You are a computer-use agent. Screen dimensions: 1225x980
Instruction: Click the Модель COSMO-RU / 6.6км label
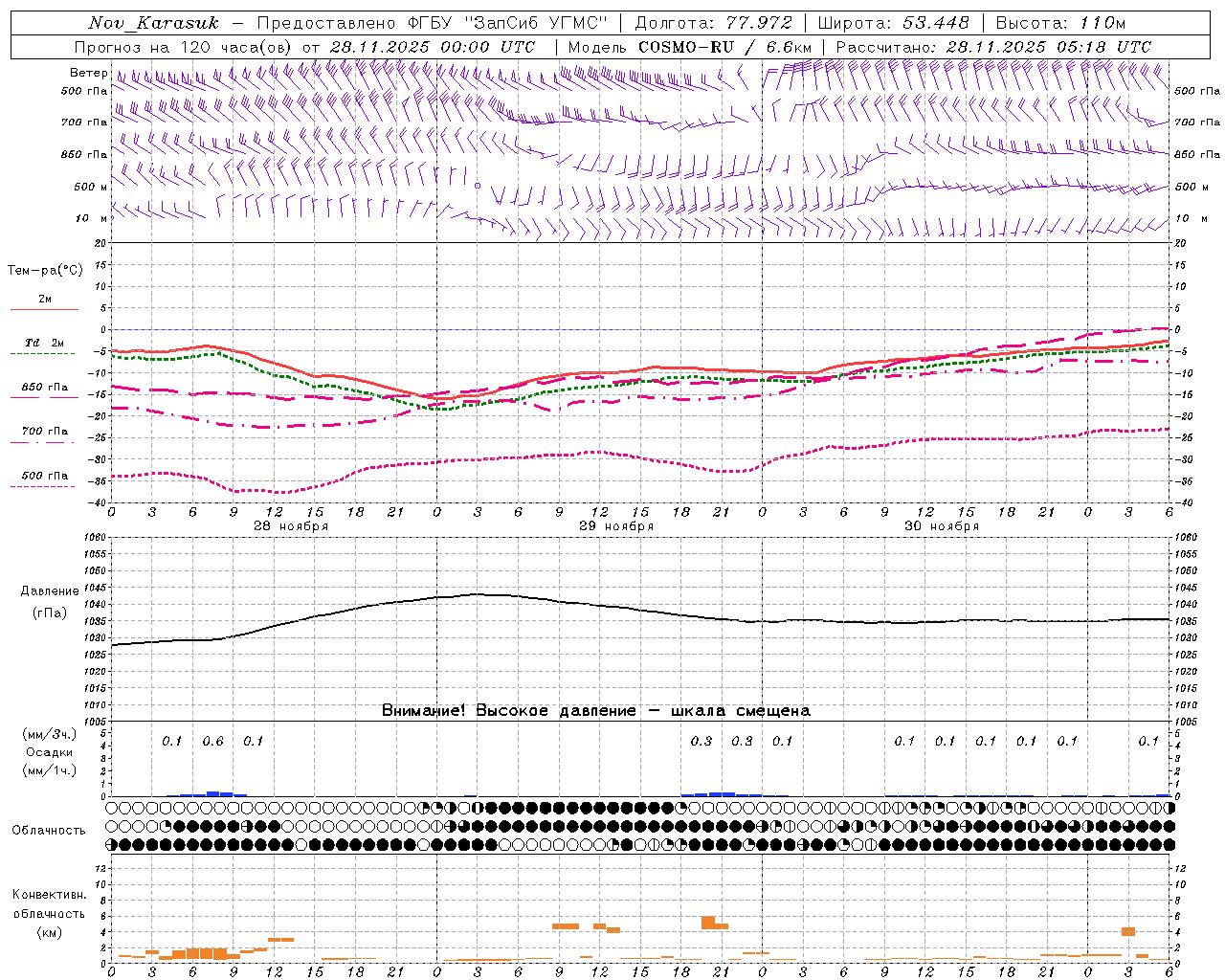[689, 47]
